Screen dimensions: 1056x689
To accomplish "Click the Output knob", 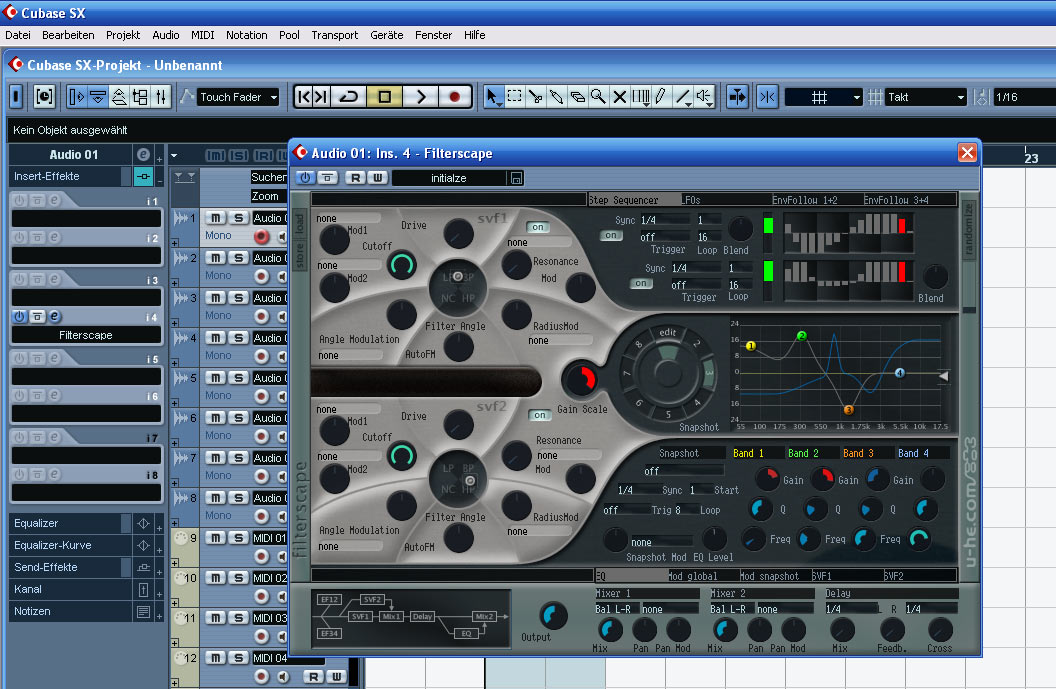I will pos(553,616).
